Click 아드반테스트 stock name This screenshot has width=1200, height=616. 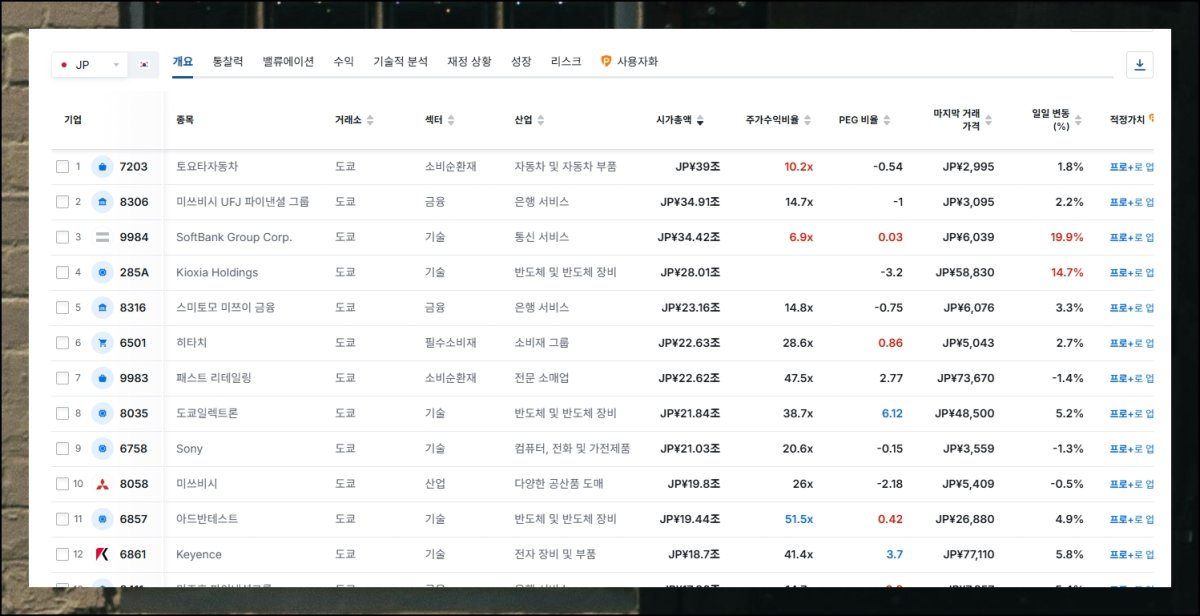coord(207,519)
